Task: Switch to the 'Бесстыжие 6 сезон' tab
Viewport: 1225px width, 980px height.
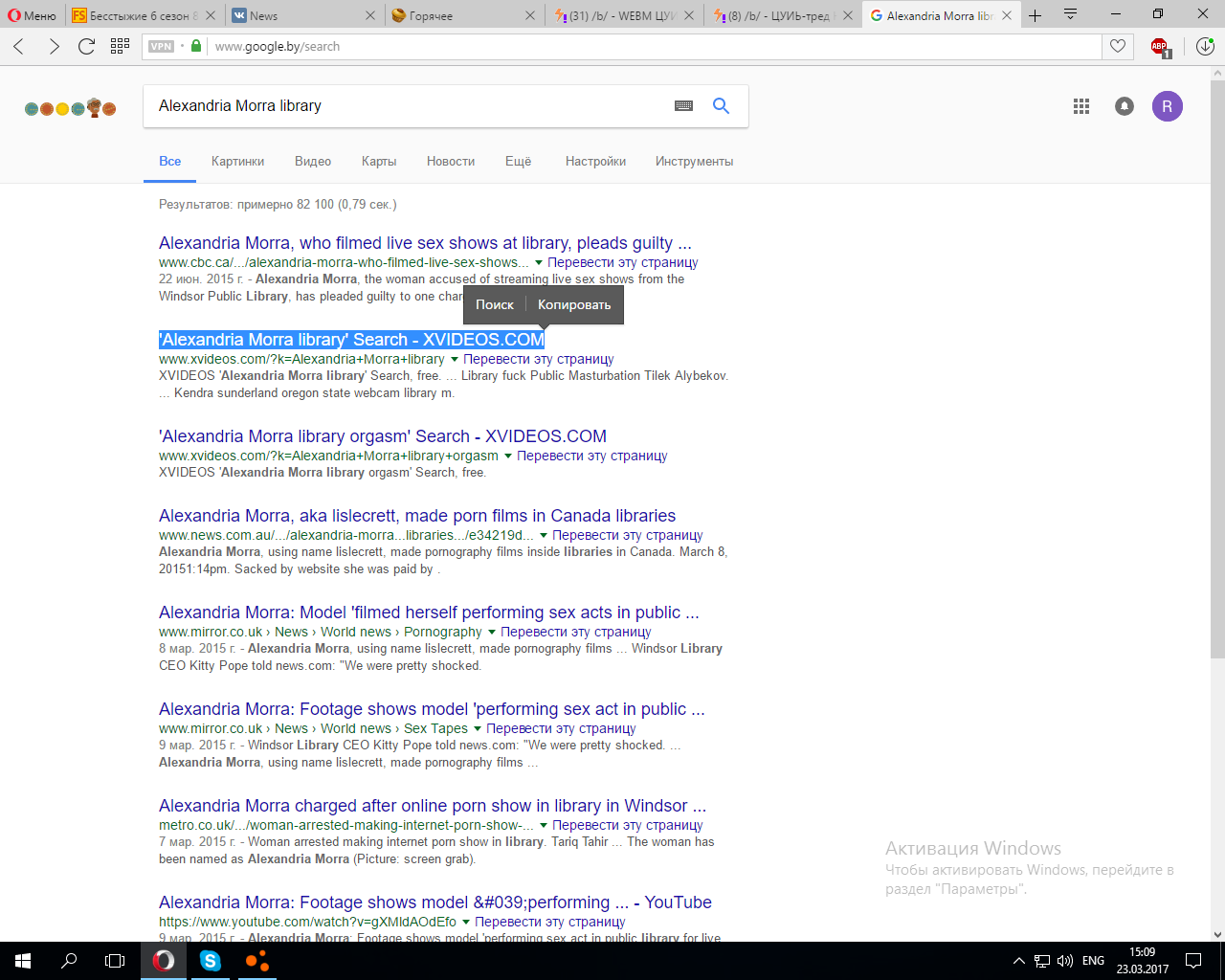Action: pos(143,15)
